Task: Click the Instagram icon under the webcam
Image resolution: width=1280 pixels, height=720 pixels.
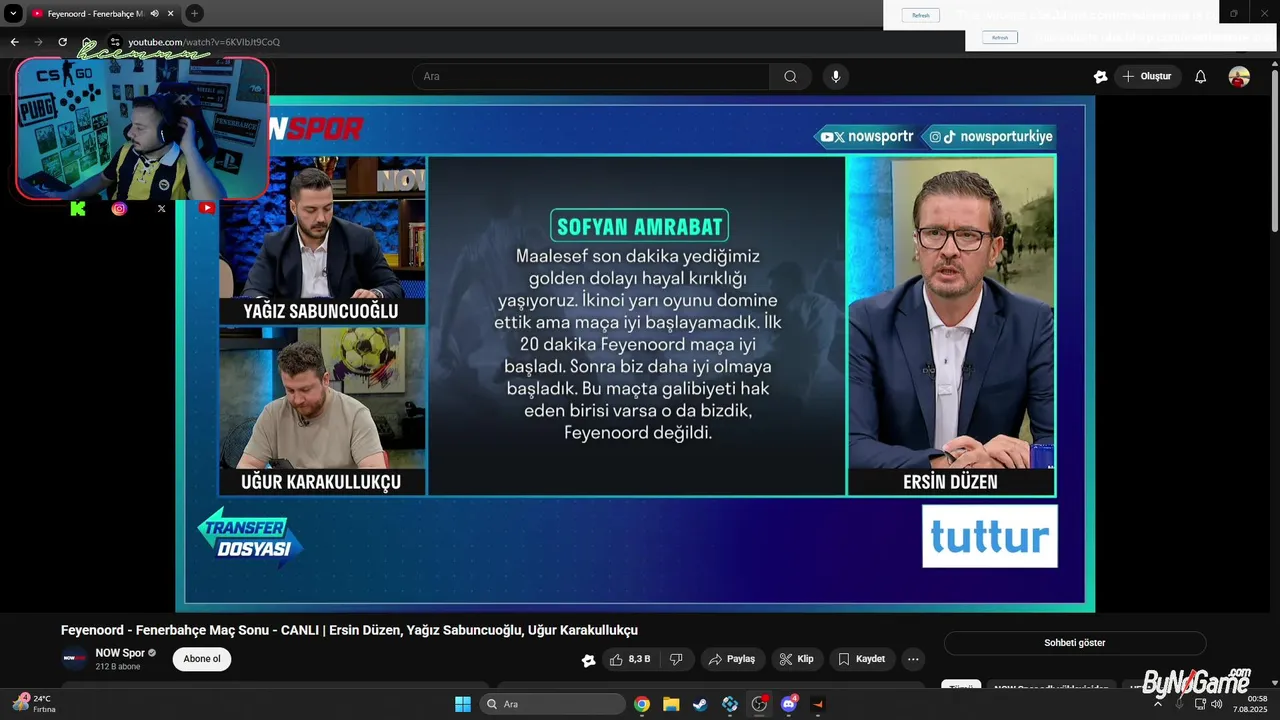Action: tap(119, 208)
